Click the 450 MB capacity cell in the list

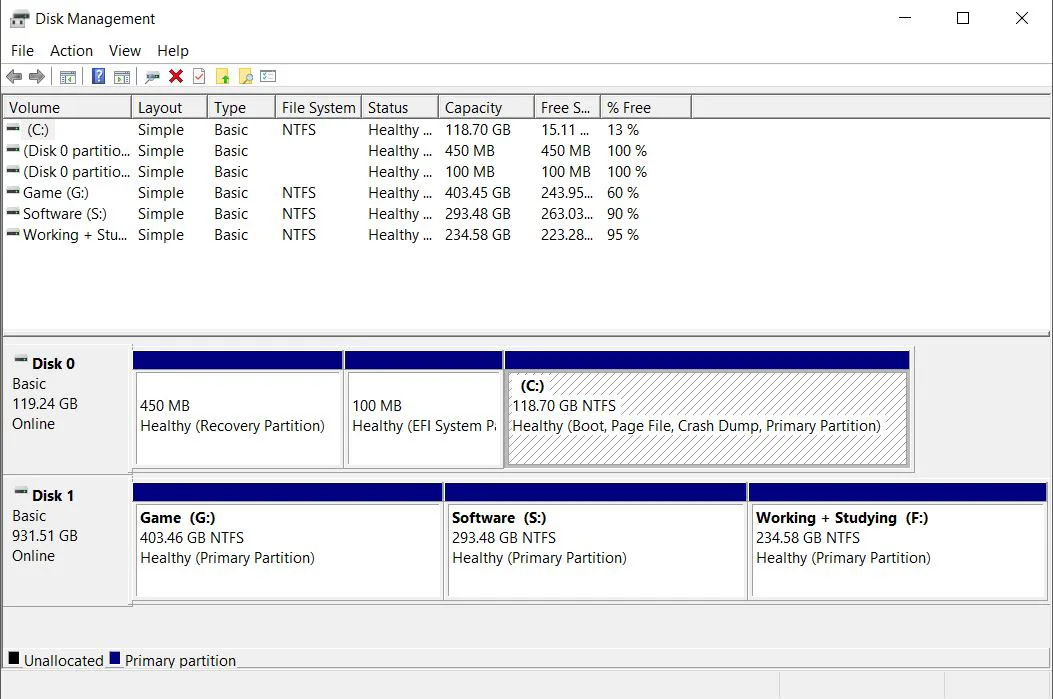click(469, 150)
